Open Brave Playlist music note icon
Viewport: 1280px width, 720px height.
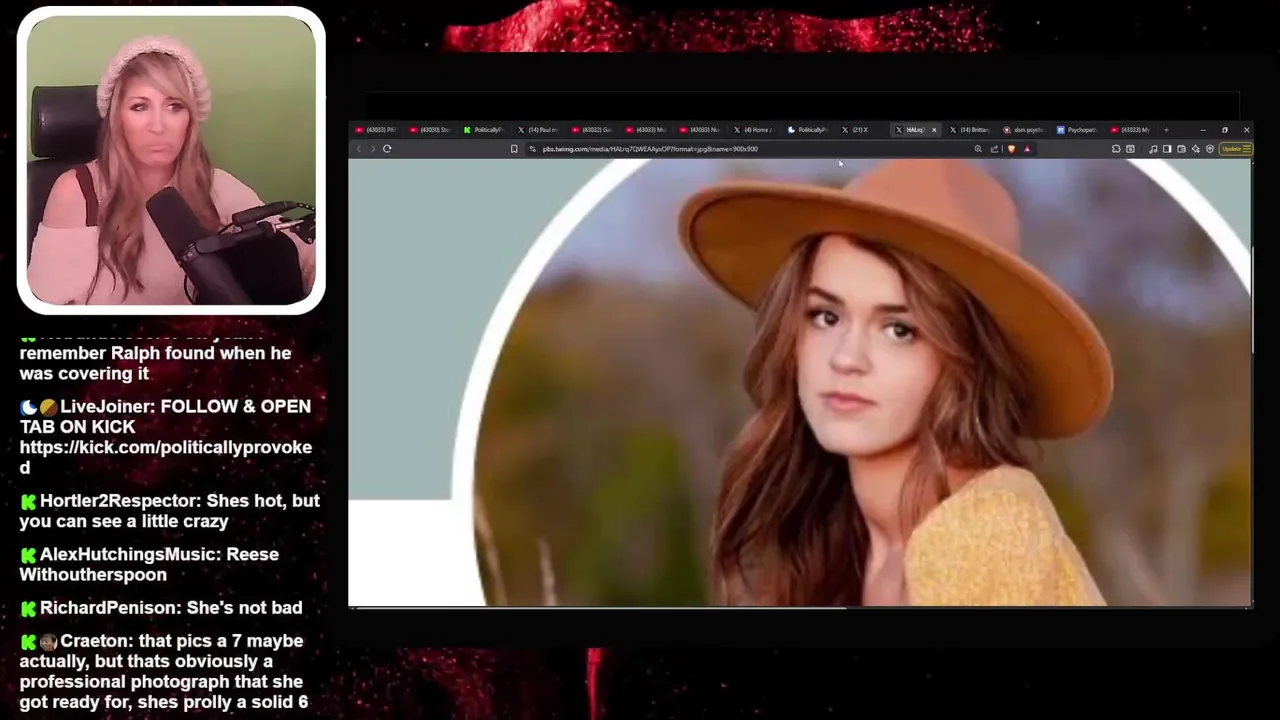click(1153, 149)
